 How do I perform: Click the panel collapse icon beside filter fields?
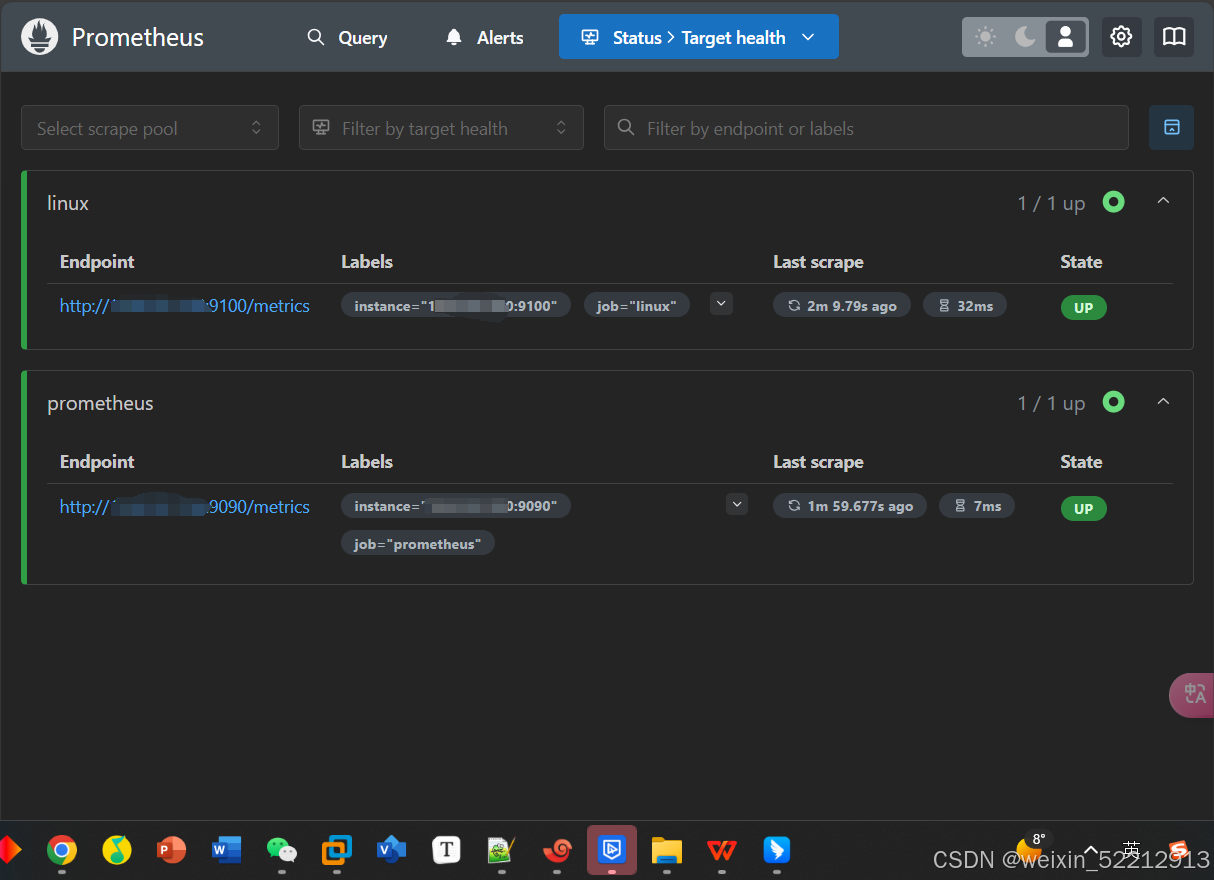pos(1171,128)
